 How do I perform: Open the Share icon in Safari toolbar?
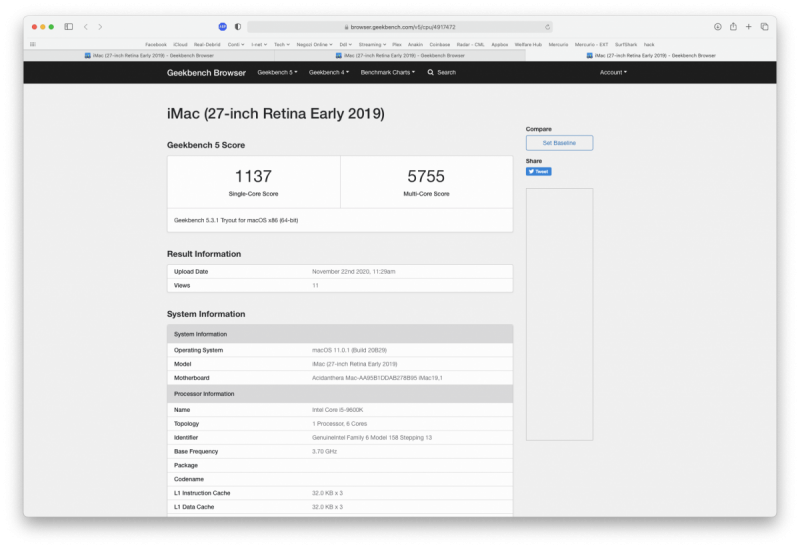733,27
